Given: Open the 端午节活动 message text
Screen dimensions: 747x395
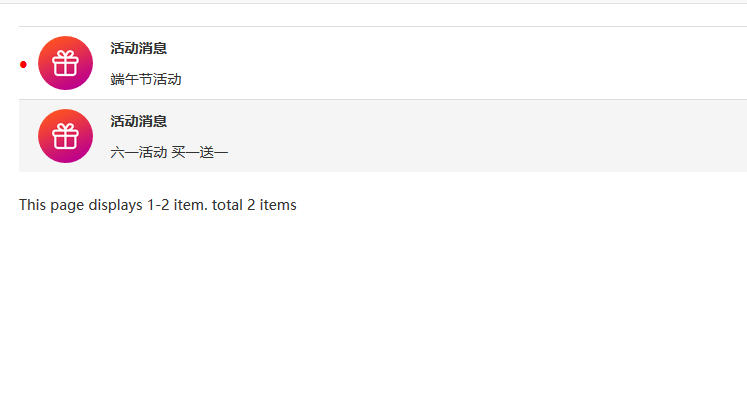Looking at the screenshot, I should (146, 79).
